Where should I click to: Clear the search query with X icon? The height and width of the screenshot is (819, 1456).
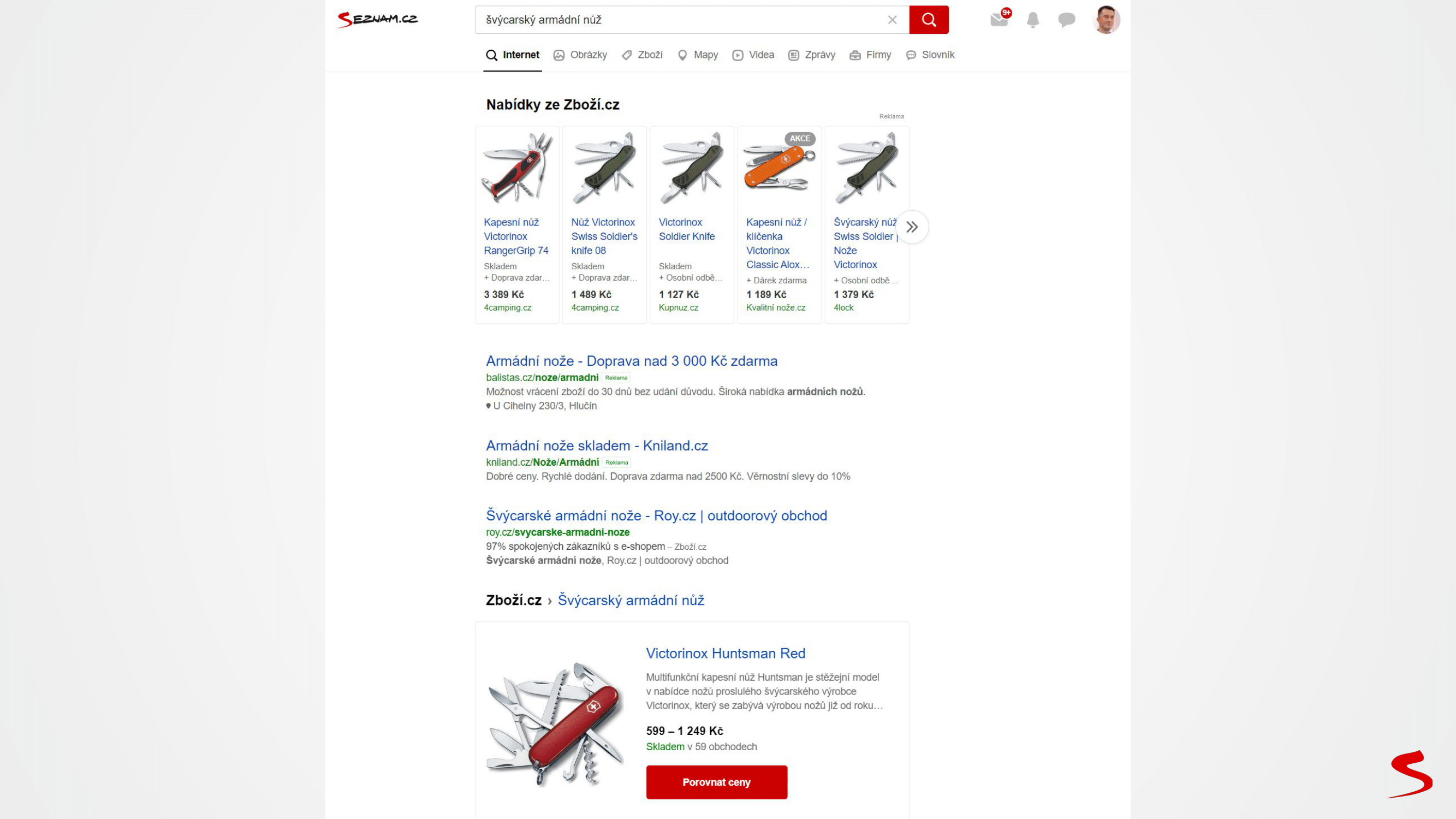coord(893,20)
